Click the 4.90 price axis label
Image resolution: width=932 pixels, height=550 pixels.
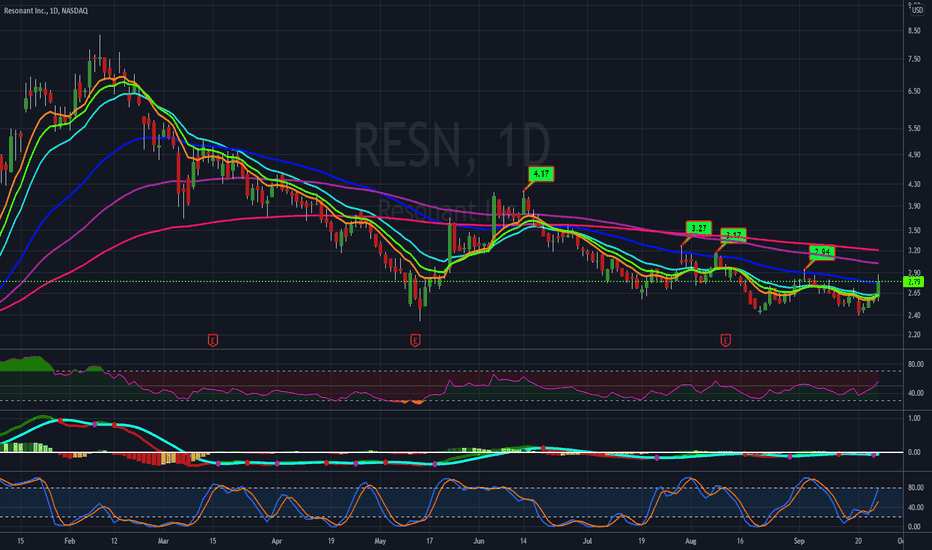(914, 155)
